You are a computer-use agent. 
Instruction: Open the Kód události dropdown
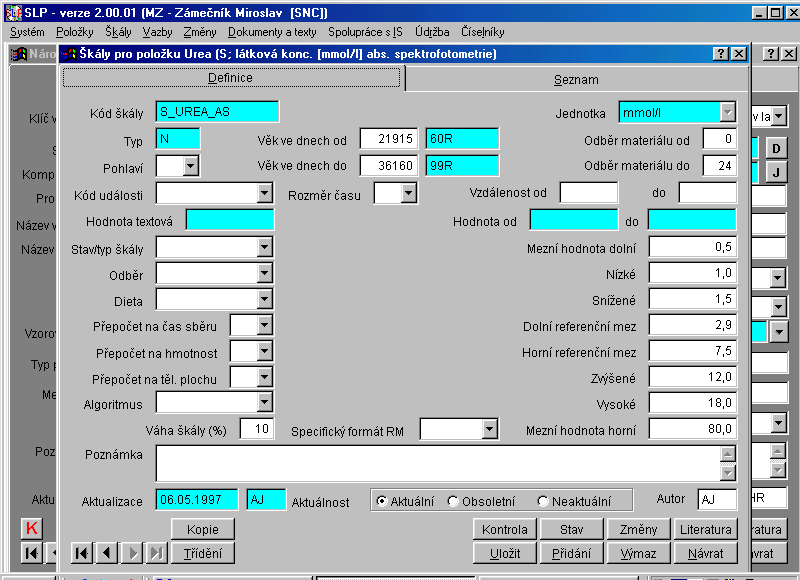[x=264, y=193]
